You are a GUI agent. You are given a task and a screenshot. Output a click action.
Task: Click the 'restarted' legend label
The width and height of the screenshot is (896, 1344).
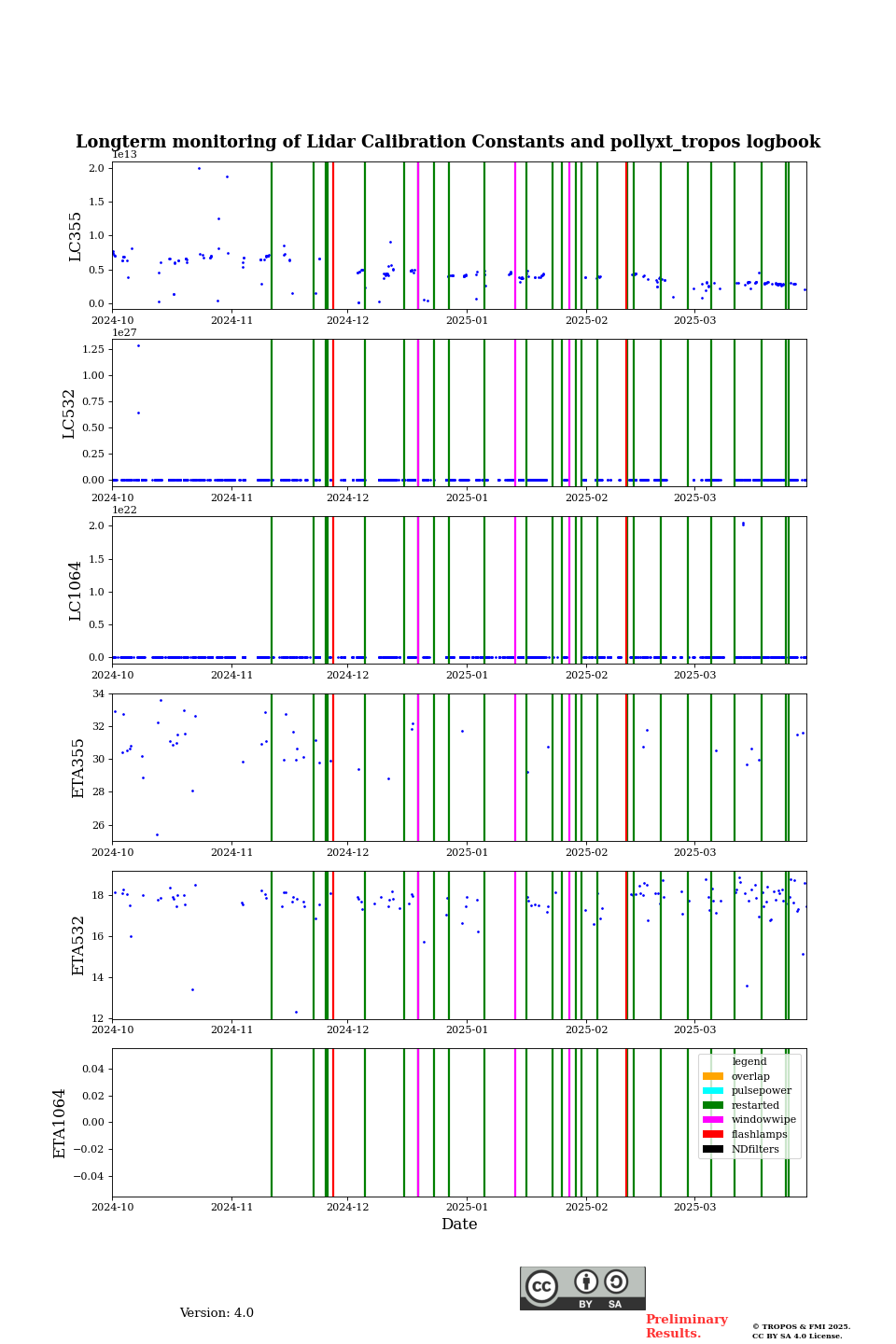tap(755, 1105)
